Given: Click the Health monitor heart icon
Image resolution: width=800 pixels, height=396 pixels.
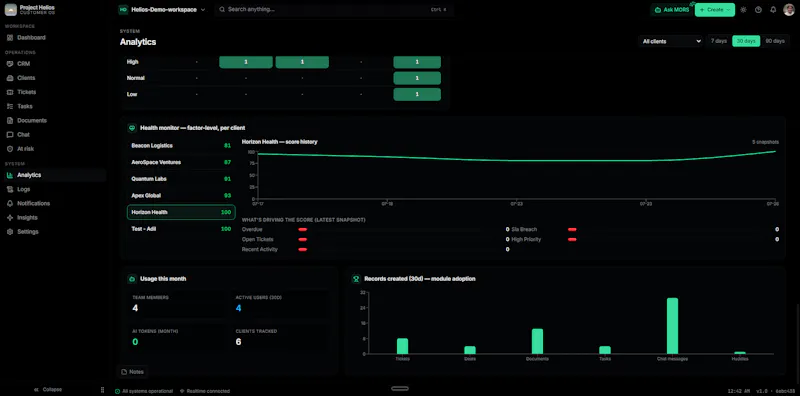Looking at the screenshot, I should pyautogui.click(x=132, y=128).
